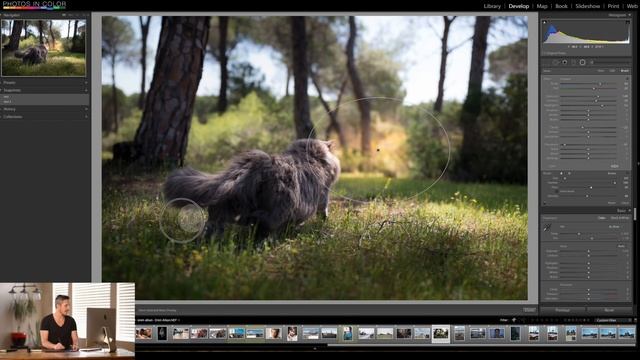This screenshot has width=640, height=360.
Task: Click the Previous button
Action: (563, 310)
